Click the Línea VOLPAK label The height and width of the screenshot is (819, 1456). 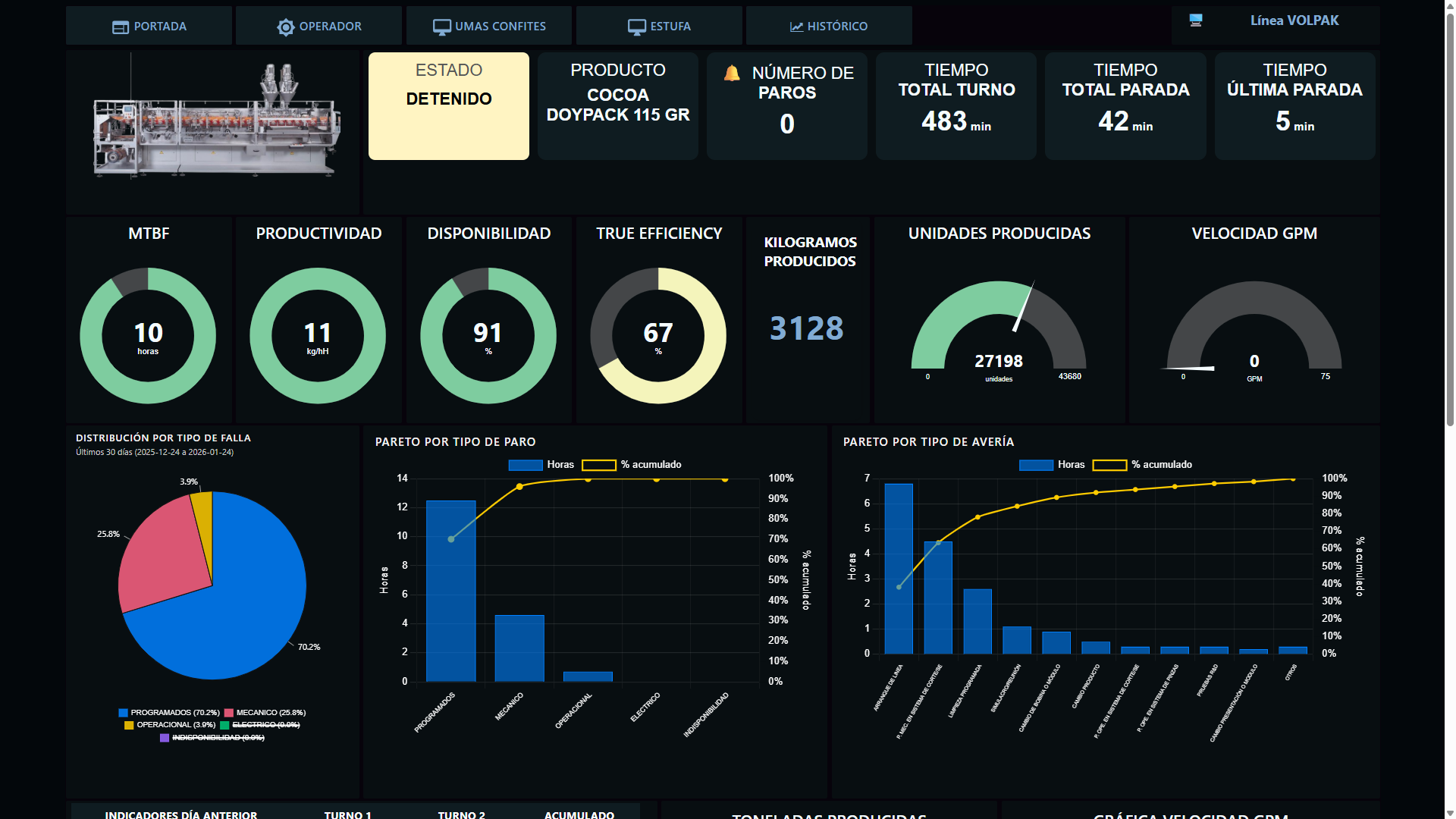coord(1294,20)
